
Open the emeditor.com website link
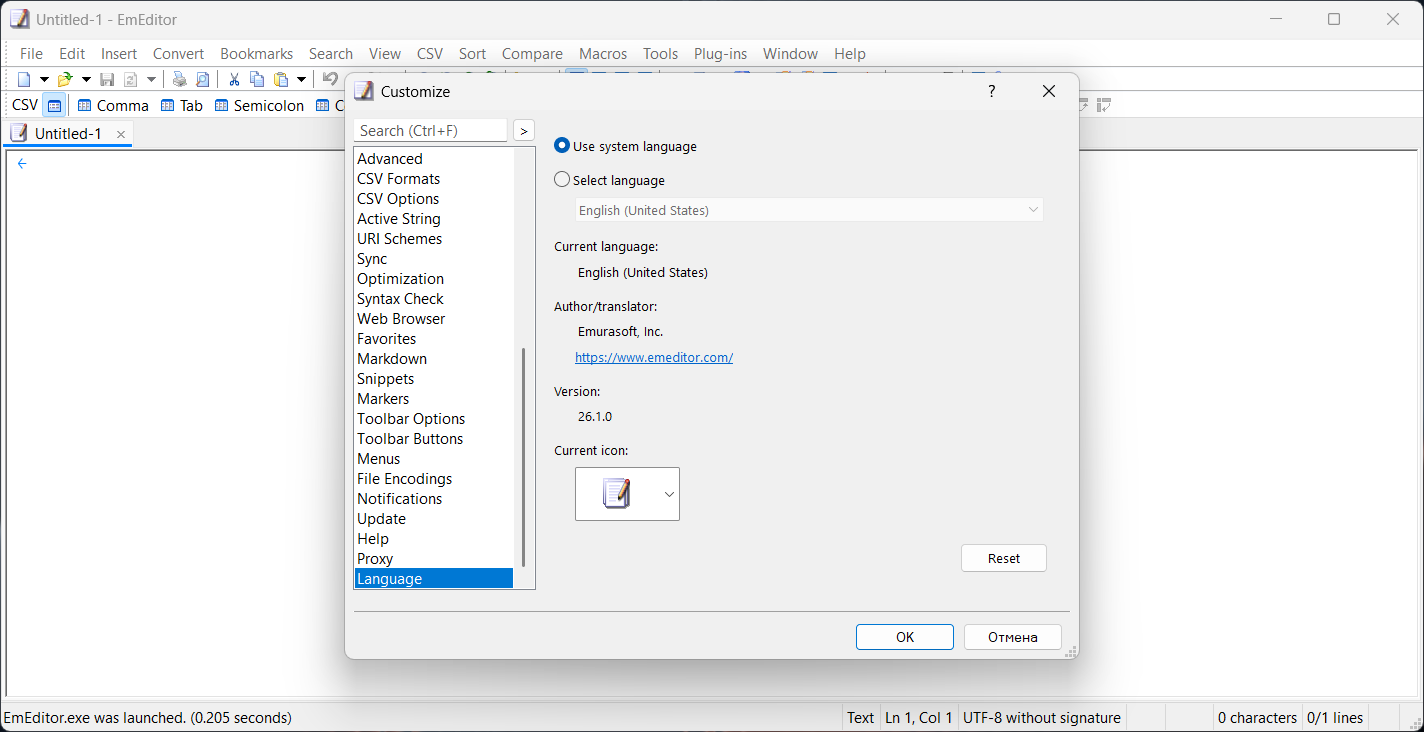click(654, 357)
